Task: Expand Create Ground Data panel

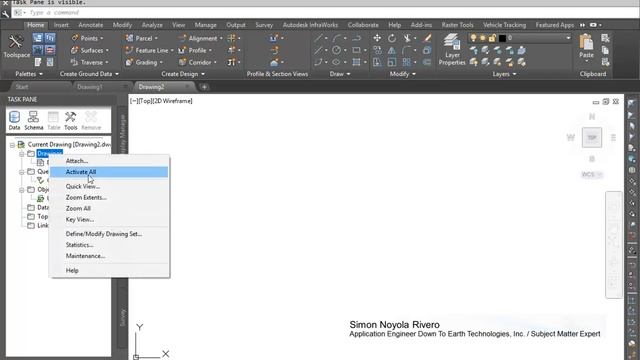Action: click(x=89, y=74)
